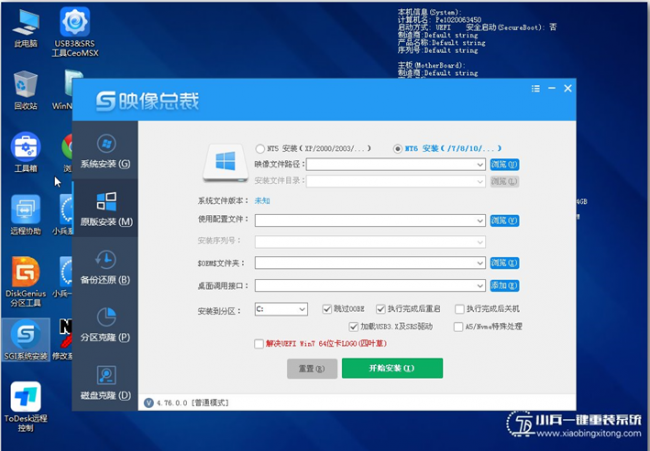The width and height of the screenshot is (650, 451).
Task: Click the 重置 (R) button
Action: [312, 369]
